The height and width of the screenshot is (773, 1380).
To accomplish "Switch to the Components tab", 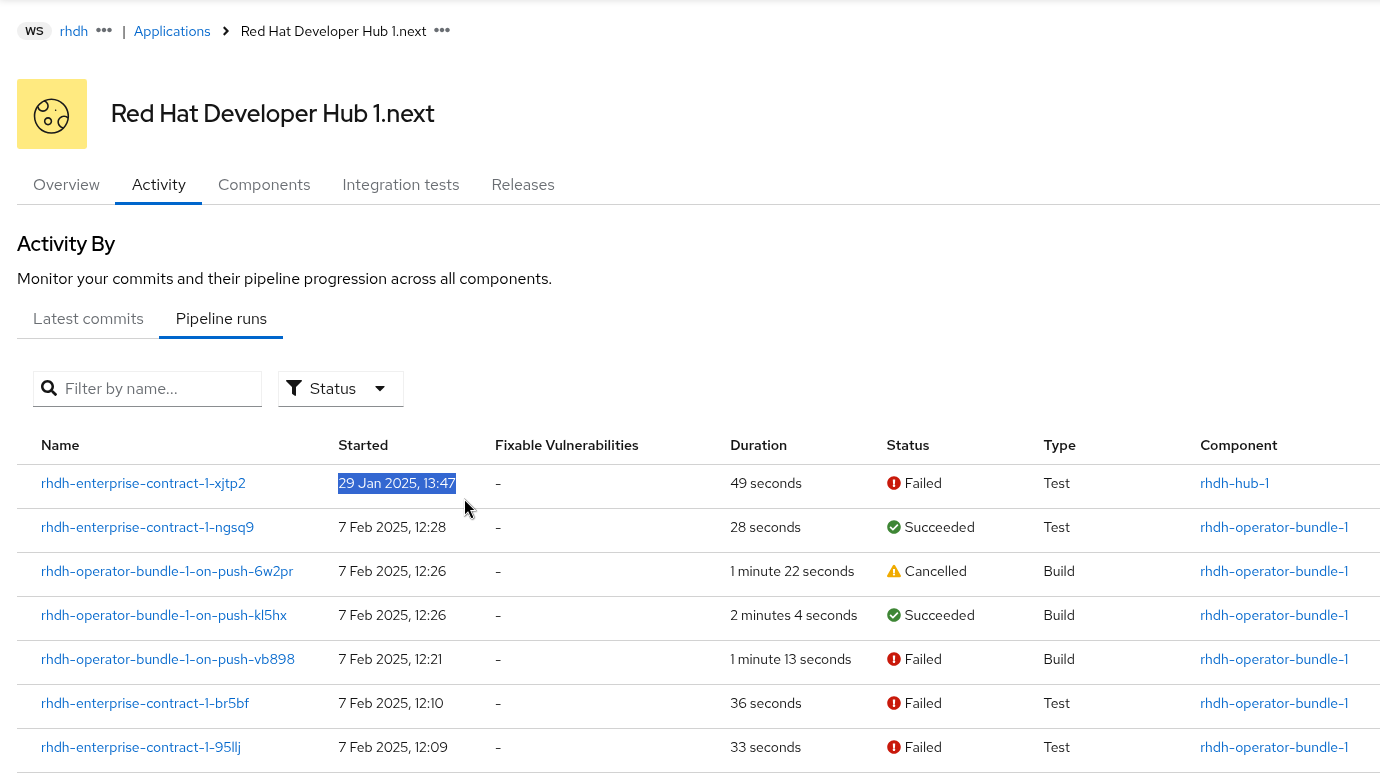I will coord(264,185).
